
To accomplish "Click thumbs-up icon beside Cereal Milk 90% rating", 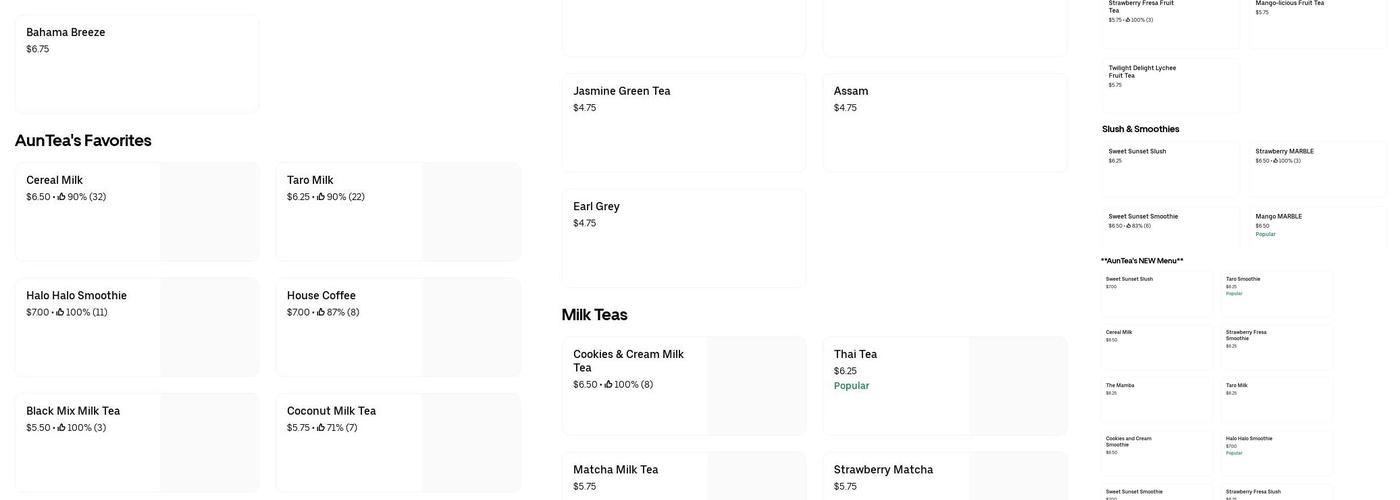I will coord(62,197).
